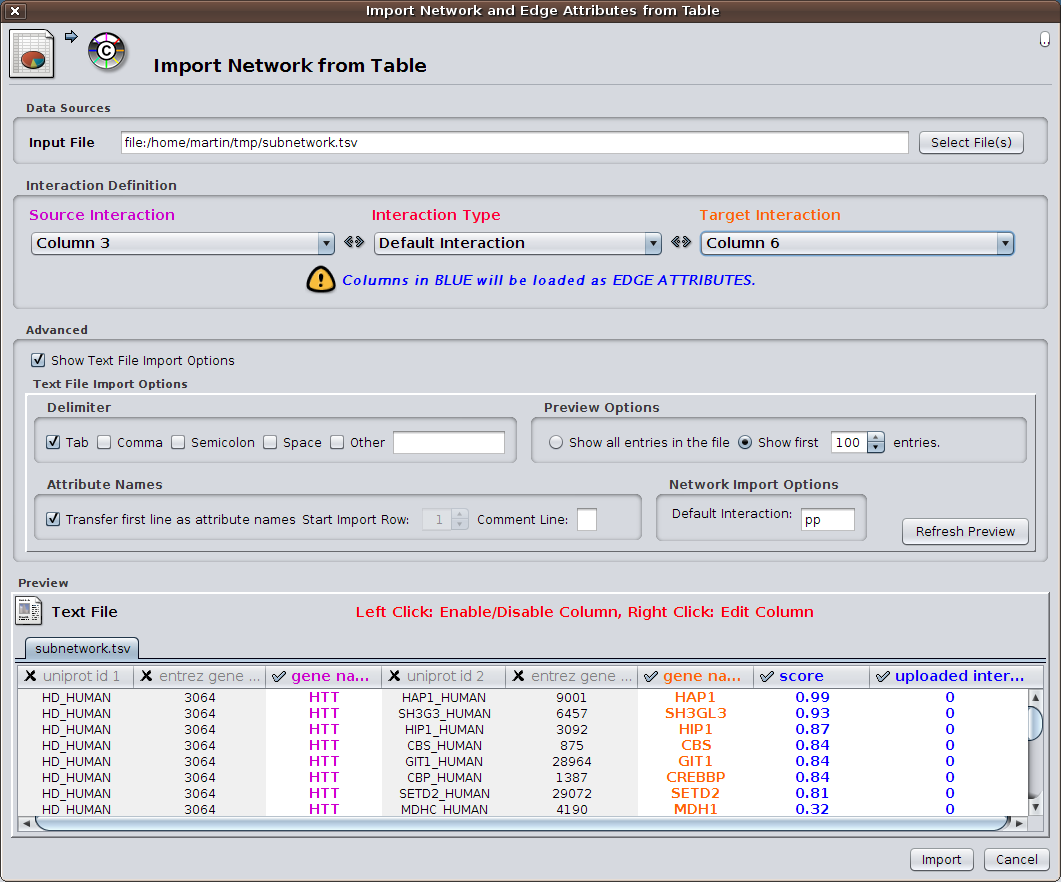Decrease the Show first entries count
The image size is (1061, 882).
click(x=876, y=447)
